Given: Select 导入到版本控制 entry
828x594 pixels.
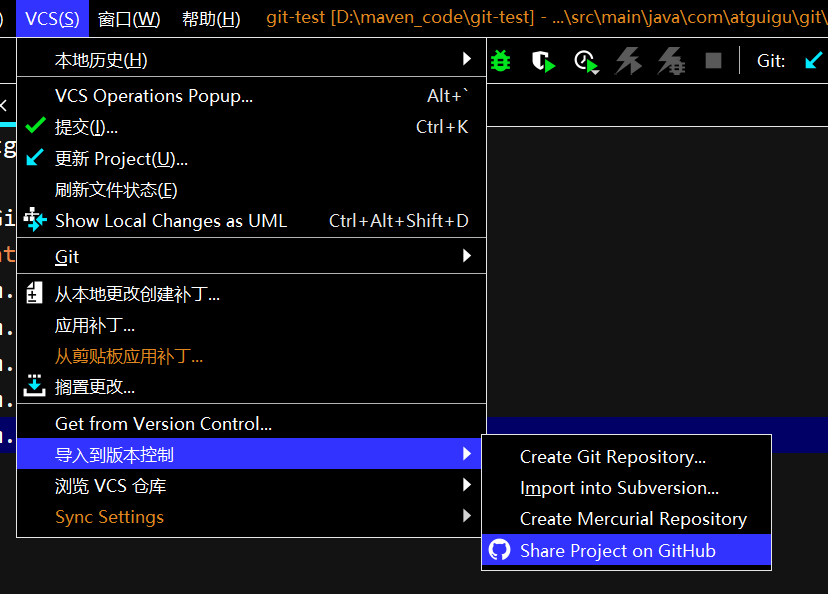Looking at the screenshot, I should (249, 454).
